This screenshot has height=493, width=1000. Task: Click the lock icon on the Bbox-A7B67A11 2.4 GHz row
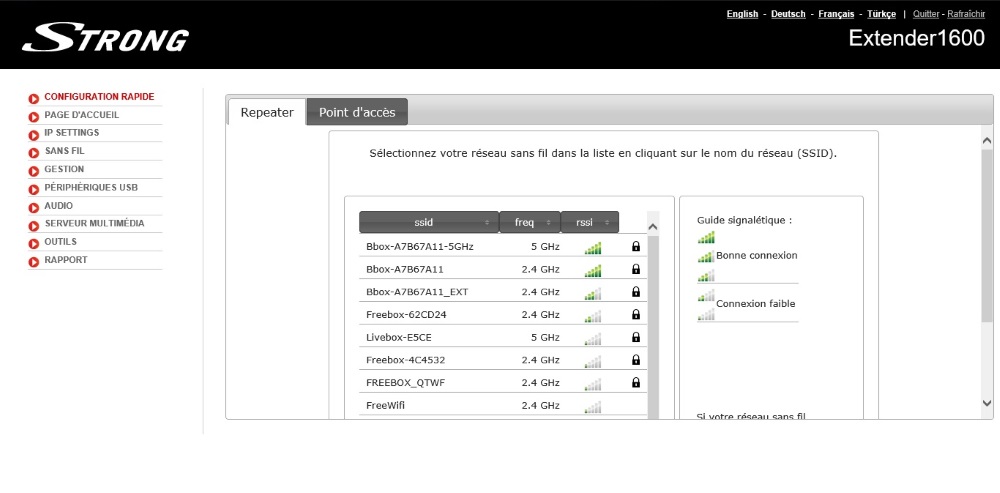[635, 269]
